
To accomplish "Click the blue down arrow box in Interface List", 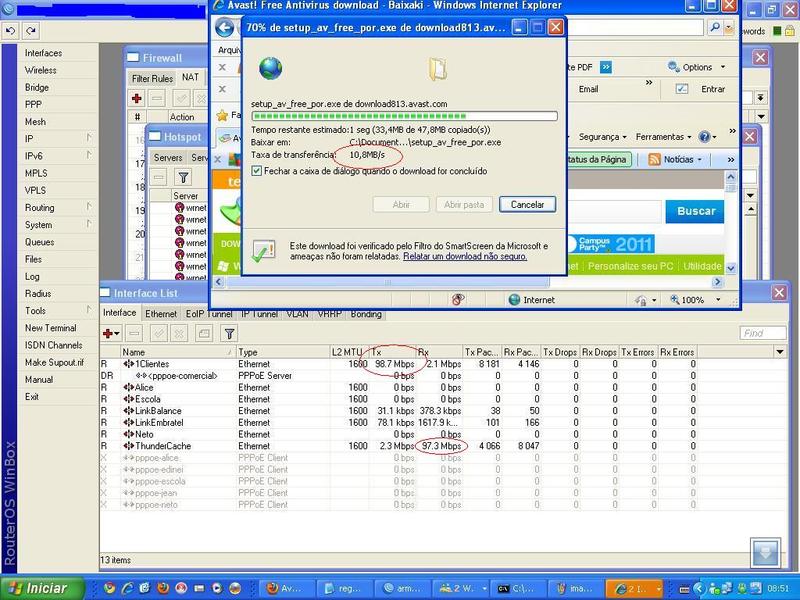I will [765, 553].
